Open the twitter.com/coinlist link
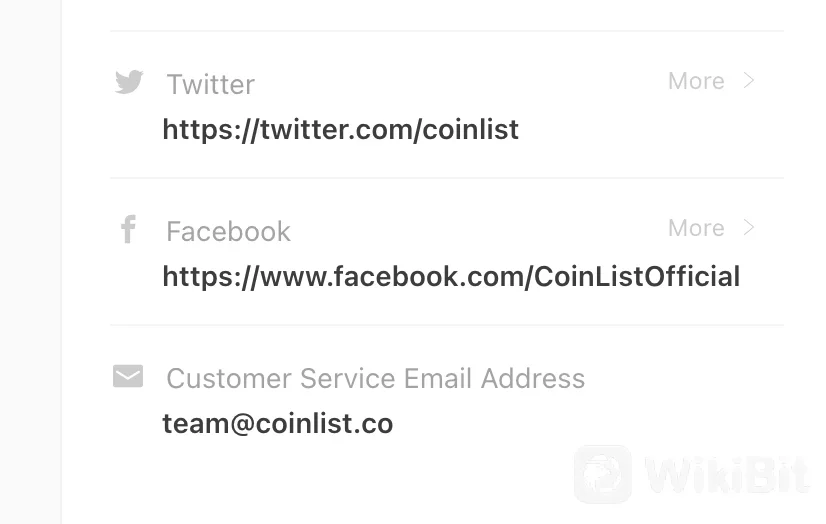Viewport: 826px width, 524px height. click(340, 129)
